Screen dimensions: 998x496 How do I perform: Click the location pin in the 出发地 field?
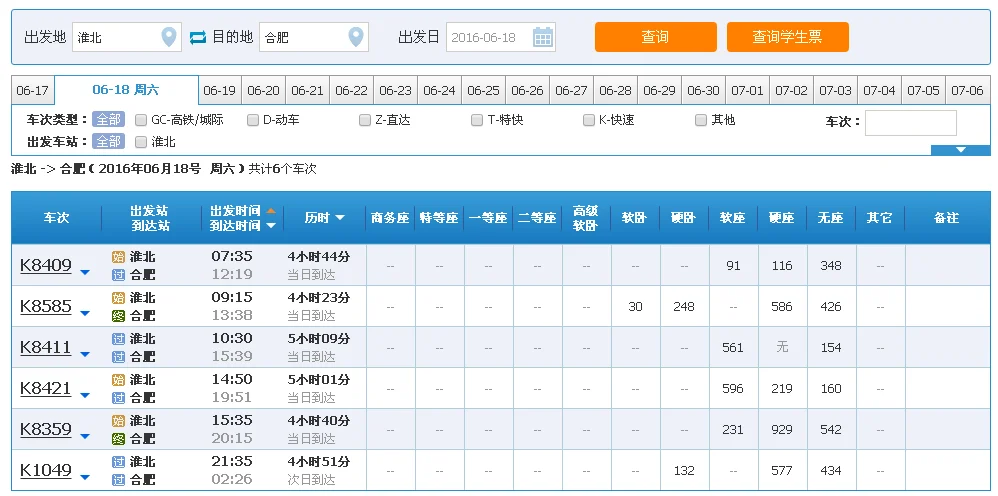tap(169, 37)
